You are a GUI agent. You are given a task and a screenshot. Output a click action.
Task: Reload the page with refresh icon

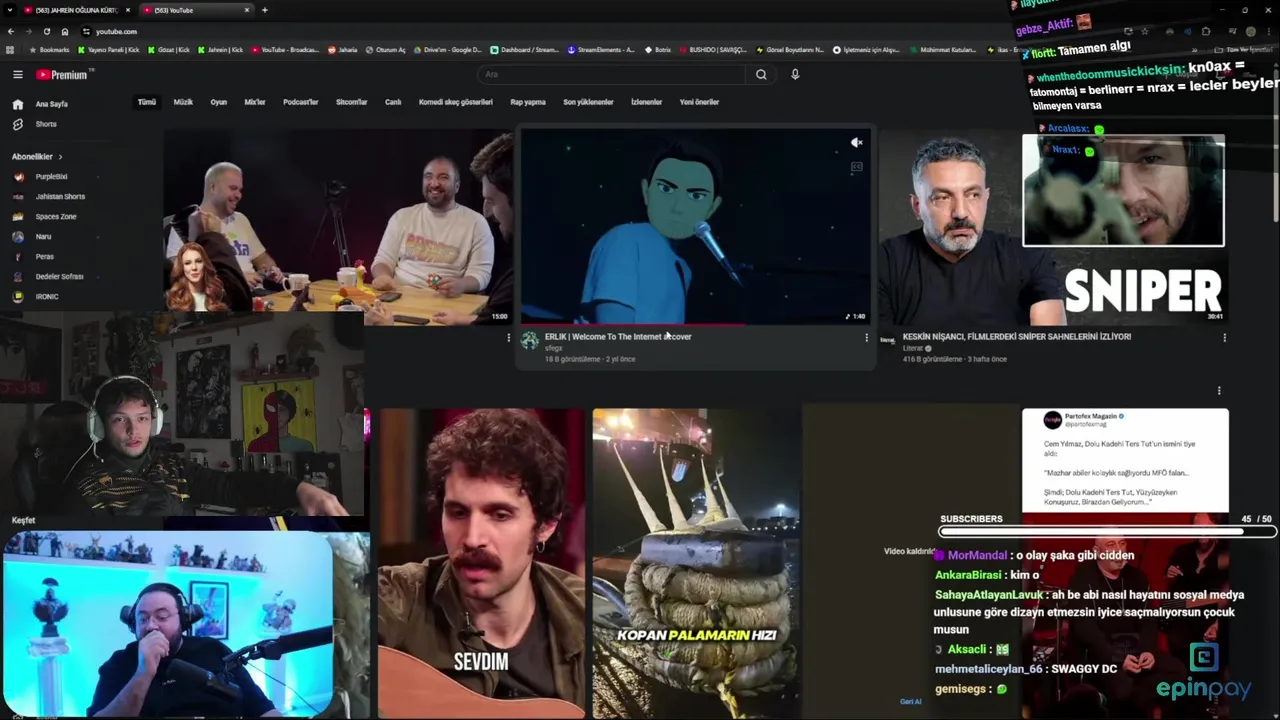coord(46,31)
